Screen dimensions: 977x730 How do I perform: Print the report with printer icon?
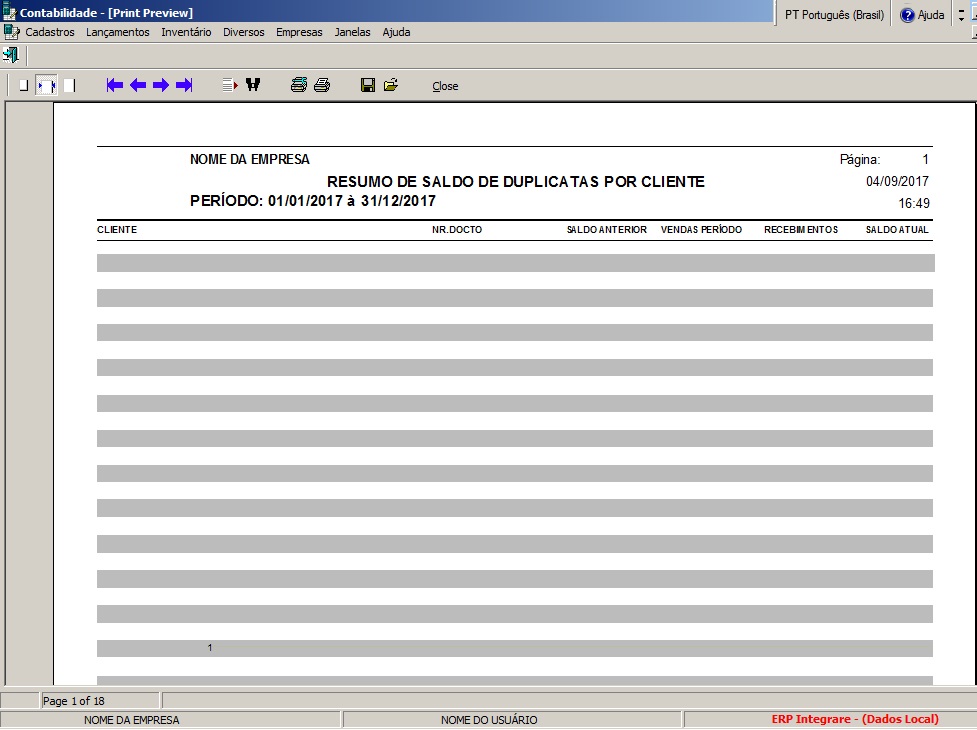(x=321, y=86)
